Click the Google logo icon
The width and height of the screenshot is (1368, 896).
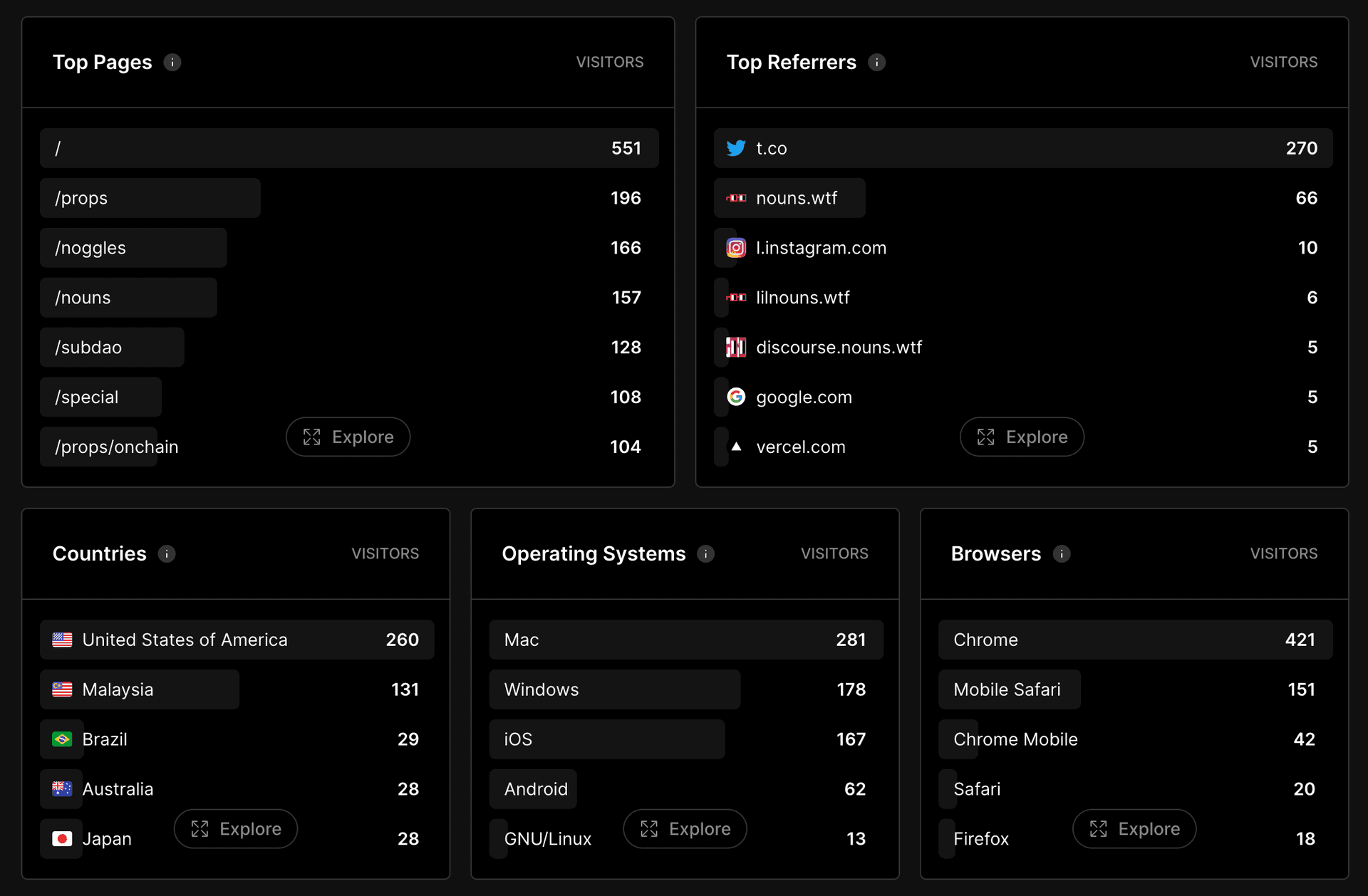(736, 397)
